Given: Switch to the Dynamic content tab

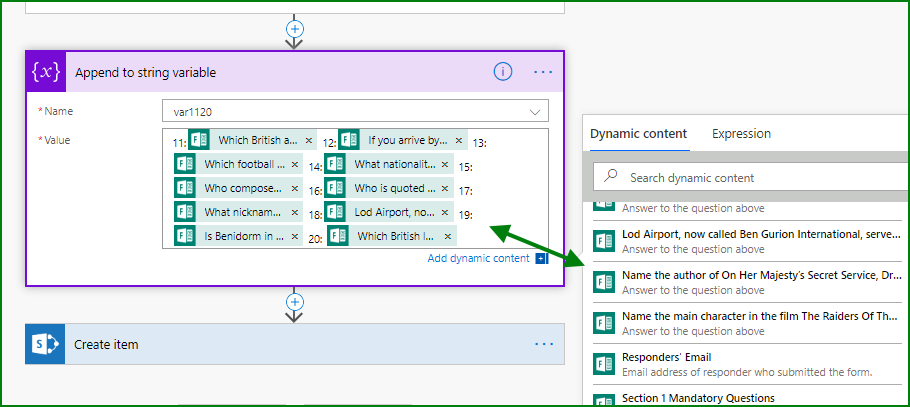Looking at the screenshot, I should [x=638, y=134].
